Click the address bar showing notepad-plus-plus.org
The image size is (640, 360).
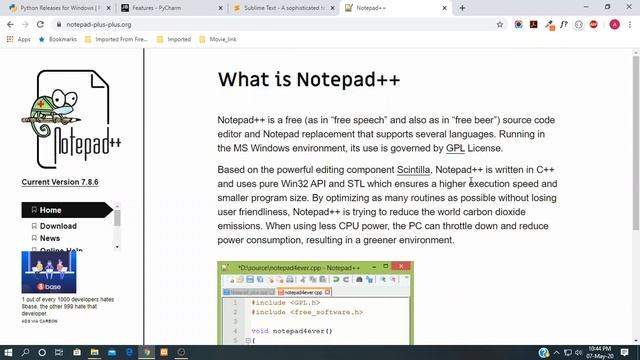click(x=278, y=24)
